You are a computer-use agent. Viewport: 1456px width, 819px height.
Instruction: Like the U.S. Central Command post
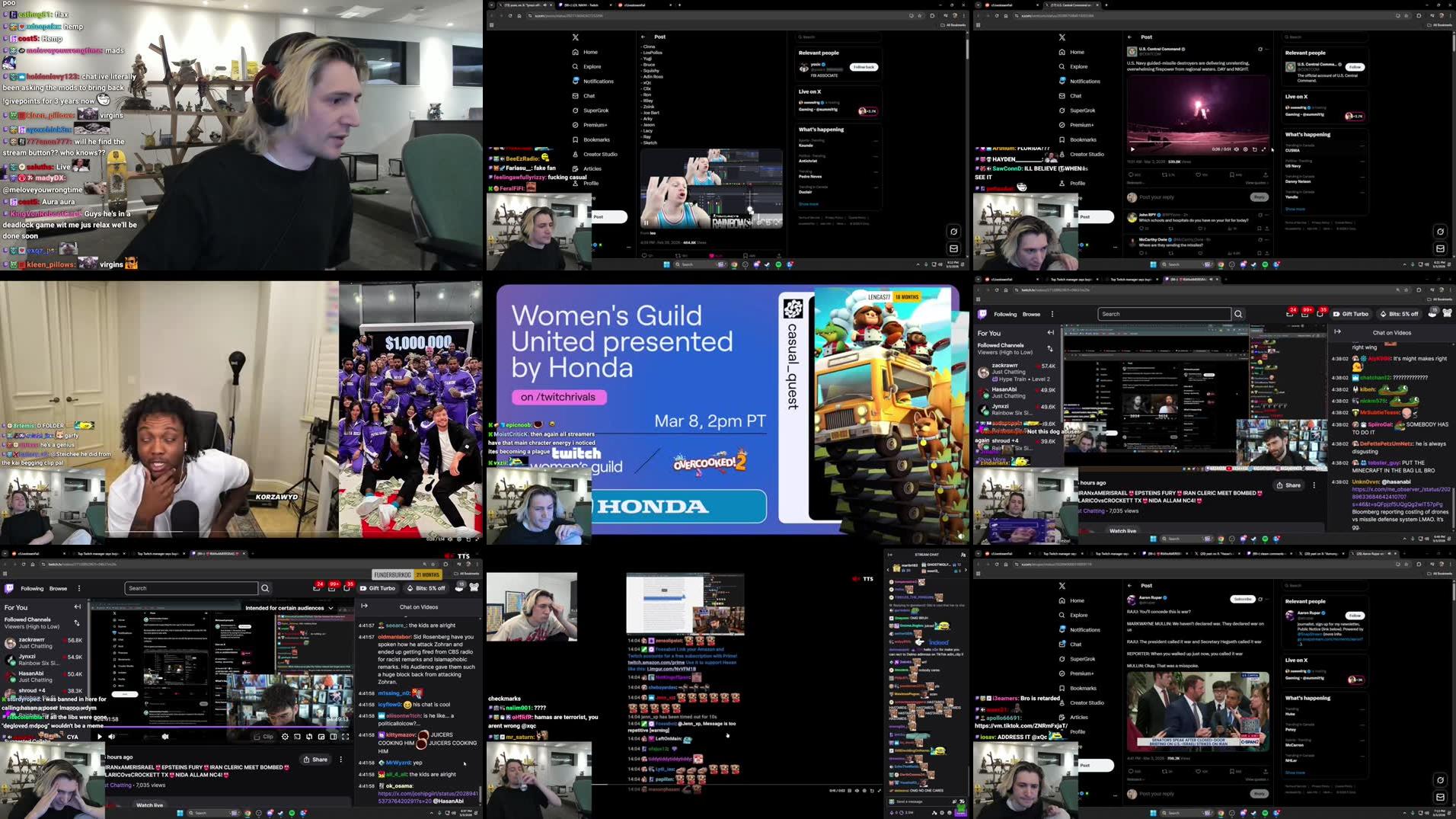[x=1198, y=174]
